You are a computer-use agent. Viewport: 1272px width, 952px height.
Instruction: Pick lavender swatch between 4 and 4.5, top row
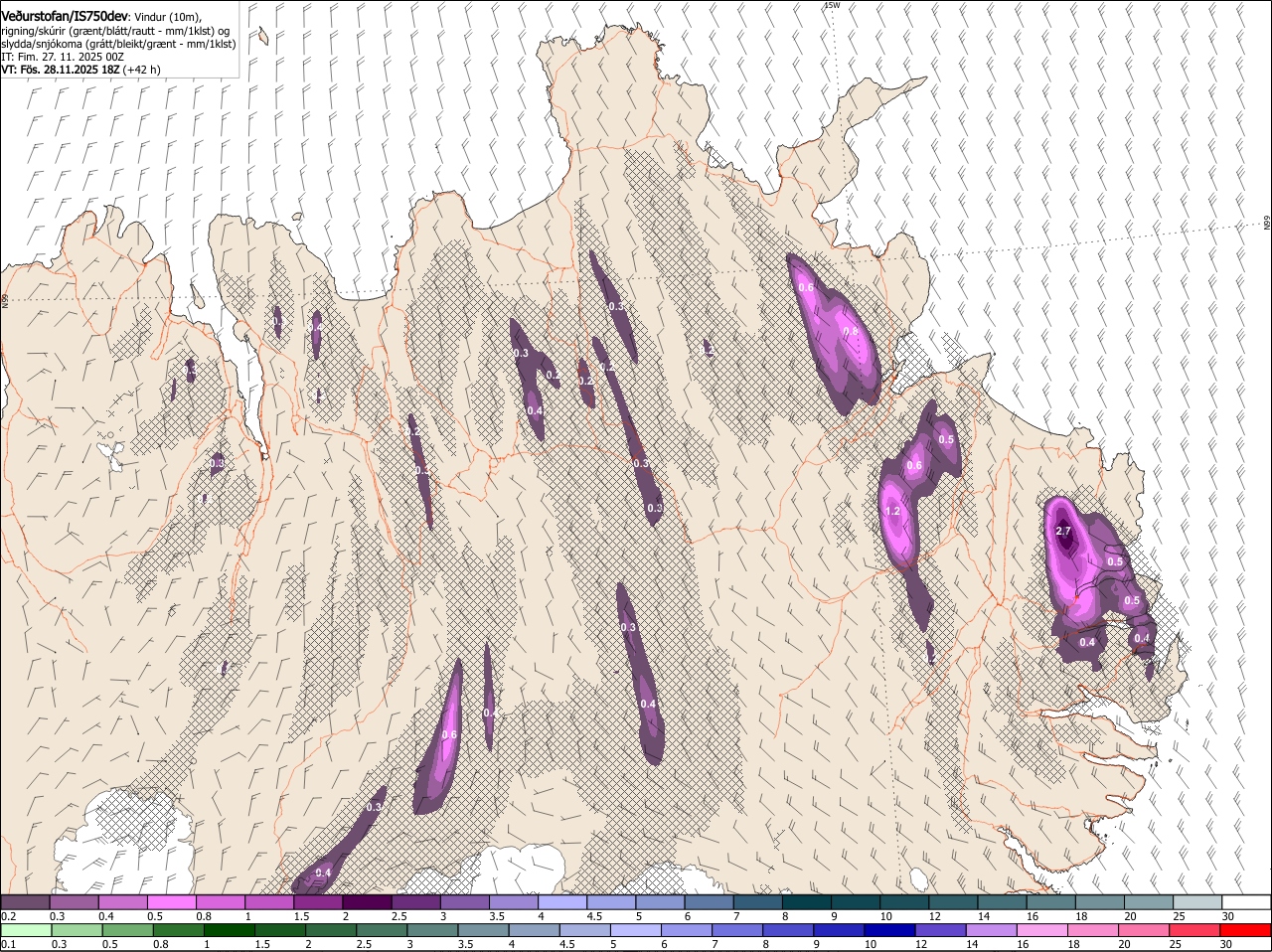click(x=563, y=902)
